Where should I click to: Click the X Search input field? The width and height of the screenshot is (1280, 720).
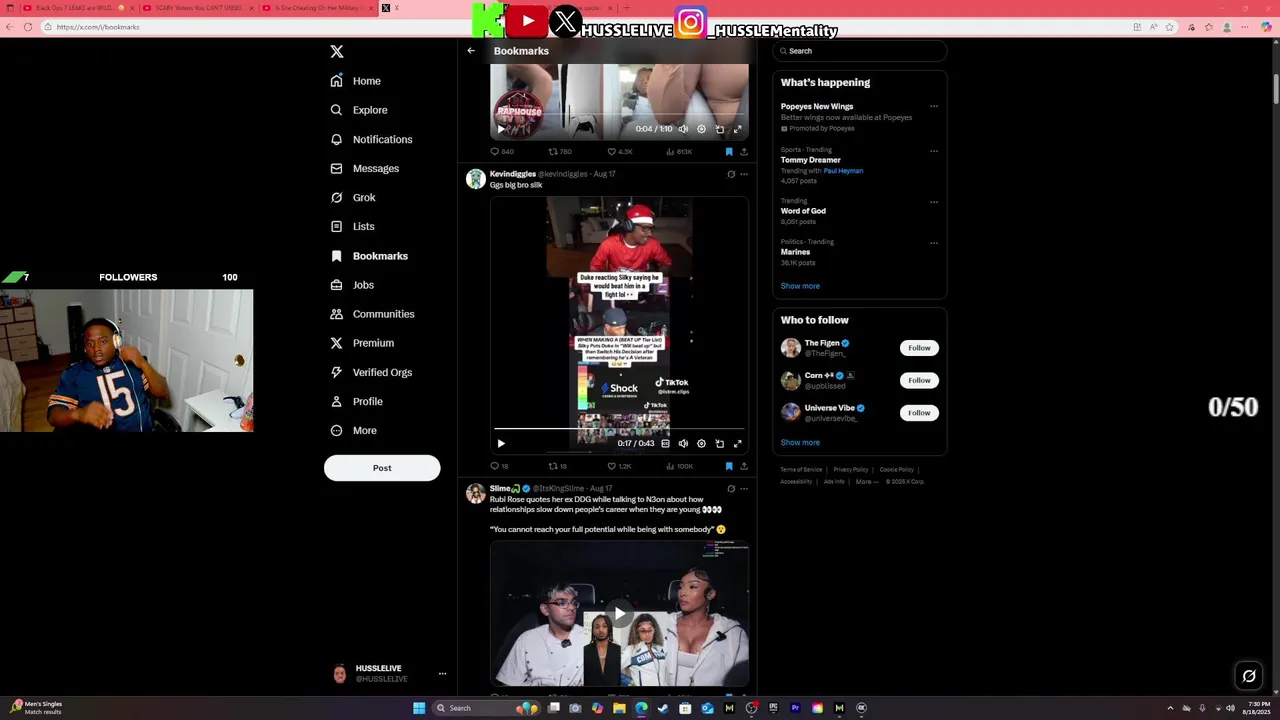click(x=859, y=51)
